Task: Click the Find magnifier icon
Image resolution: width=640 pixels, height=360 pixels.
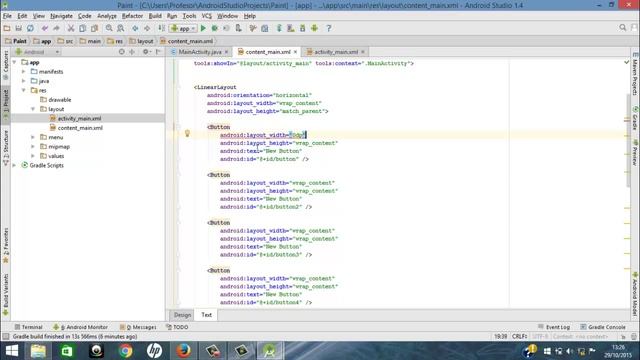Action: [x=109, y=28]
